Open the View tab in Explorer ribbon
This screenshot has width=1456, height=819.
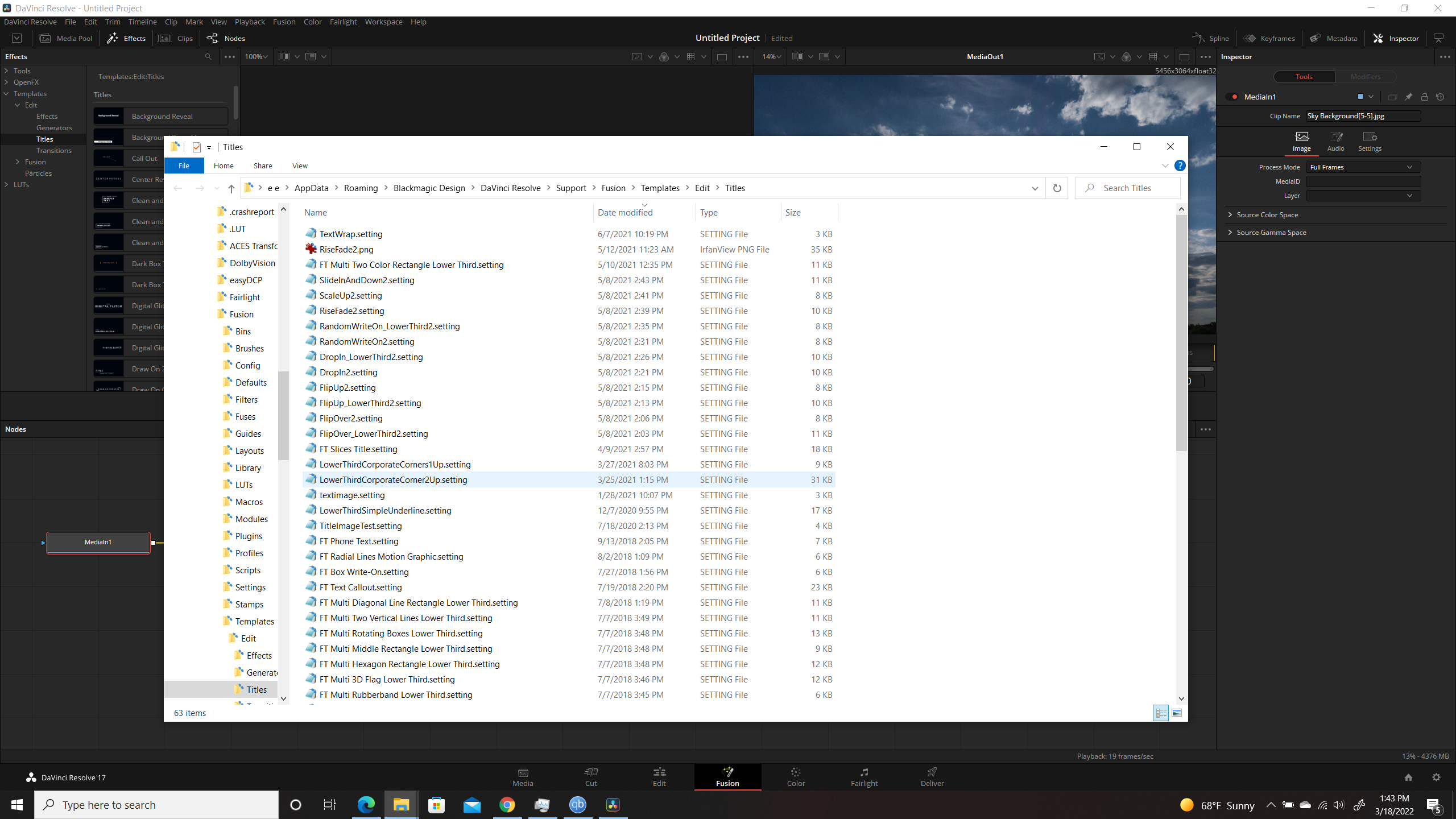tap(300, 166)
